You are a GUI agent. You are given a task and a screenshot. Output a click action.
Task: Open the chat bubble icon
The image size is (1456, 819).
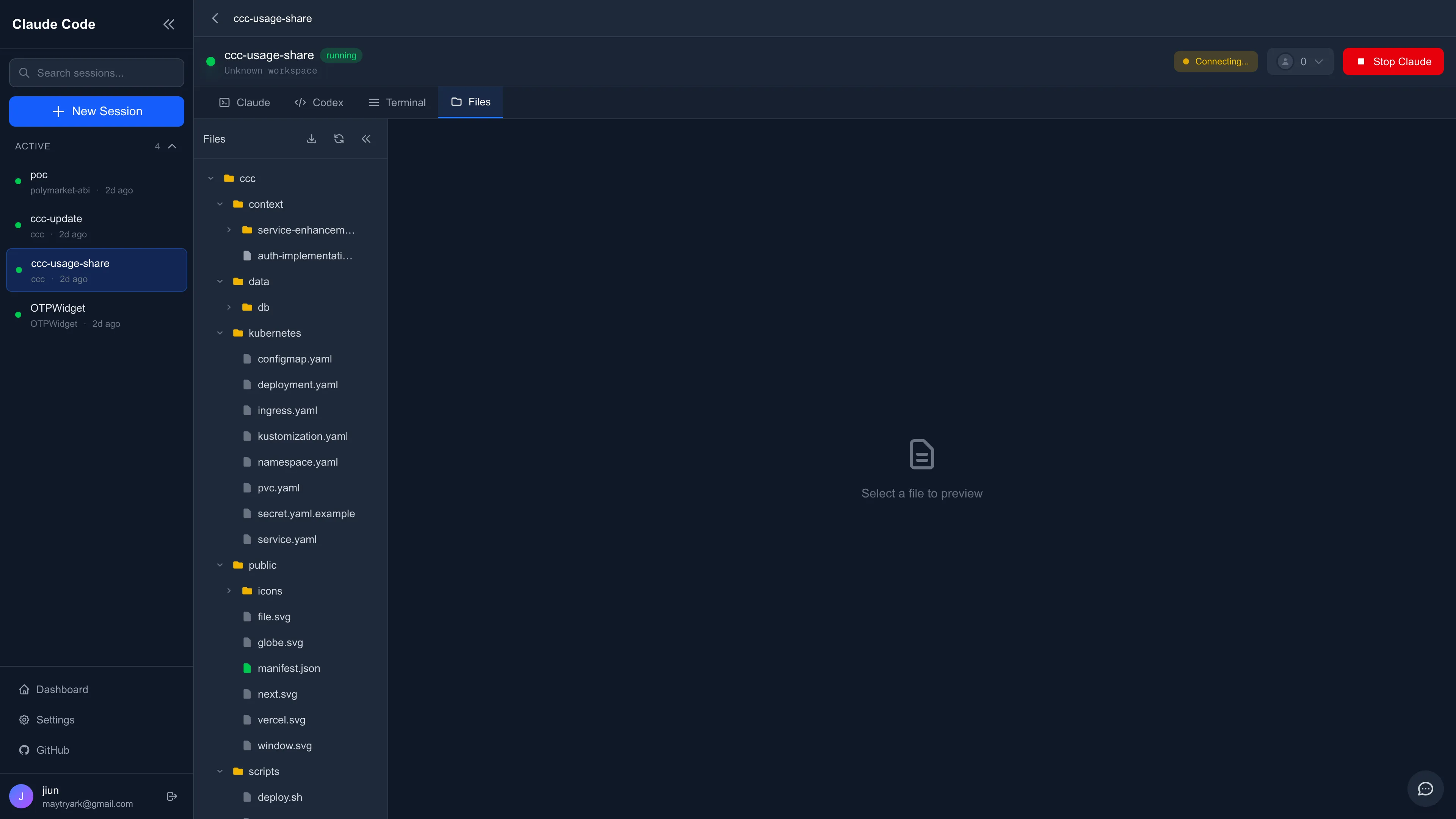tap(1425, 789)
